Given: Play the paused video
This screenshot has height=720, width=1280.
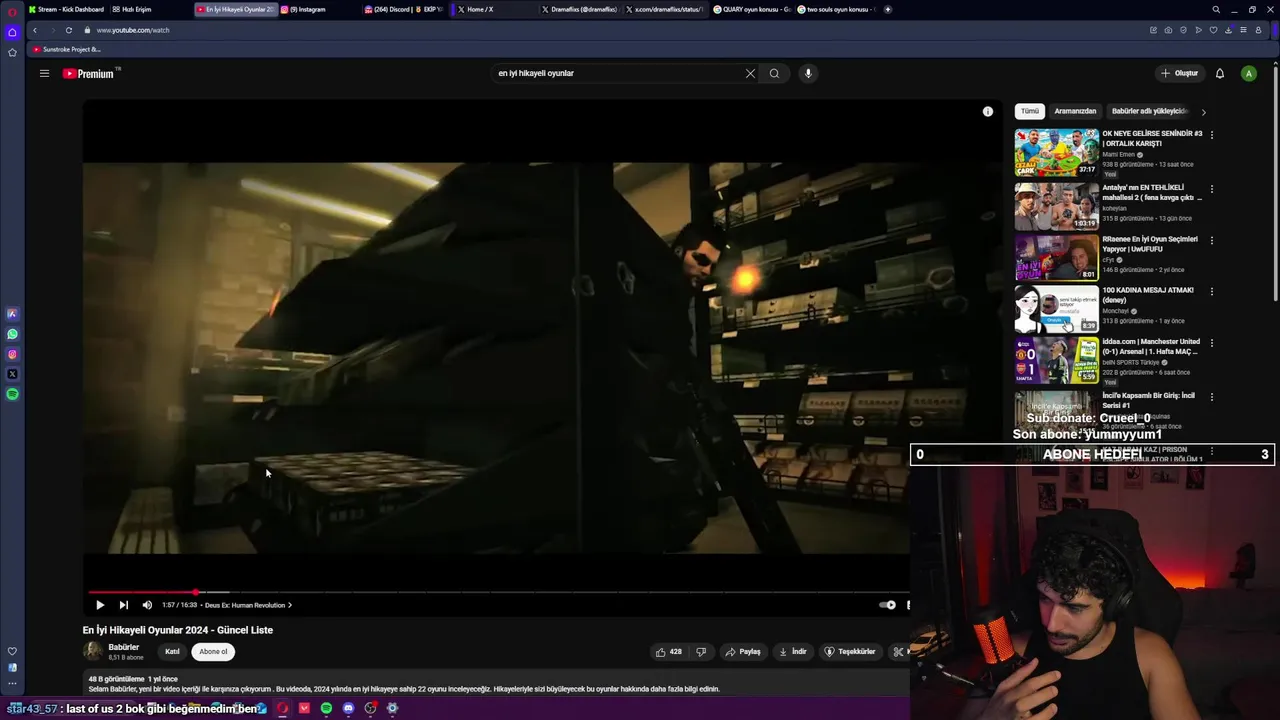Looking at the screenshot, I should 100,605.
